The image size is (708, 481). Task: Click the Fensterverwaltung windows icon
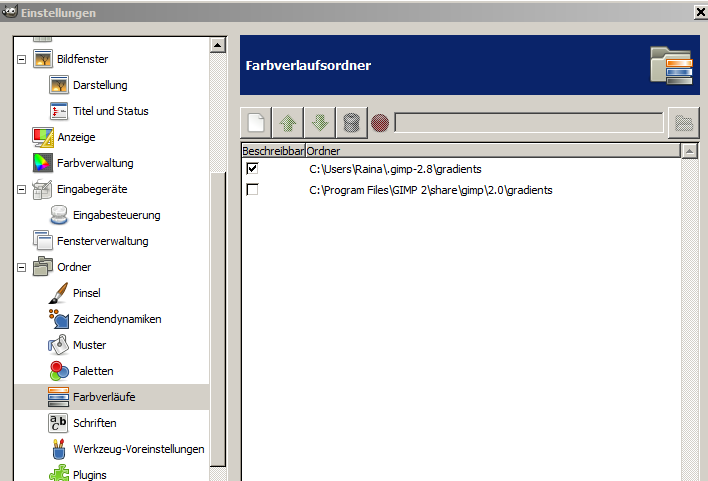(43, 241)
